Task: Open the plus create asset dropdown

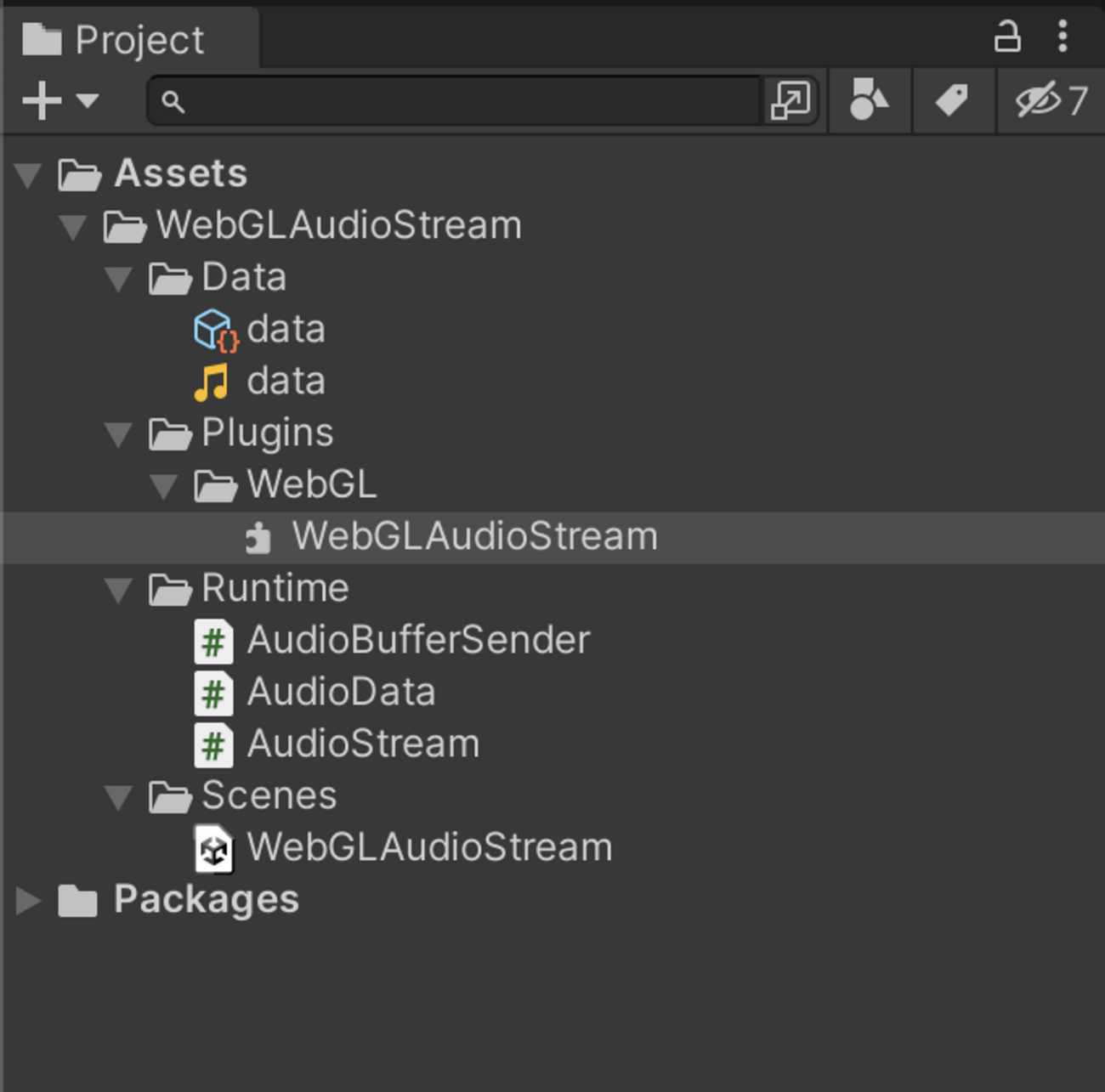Action: (59, 101)
